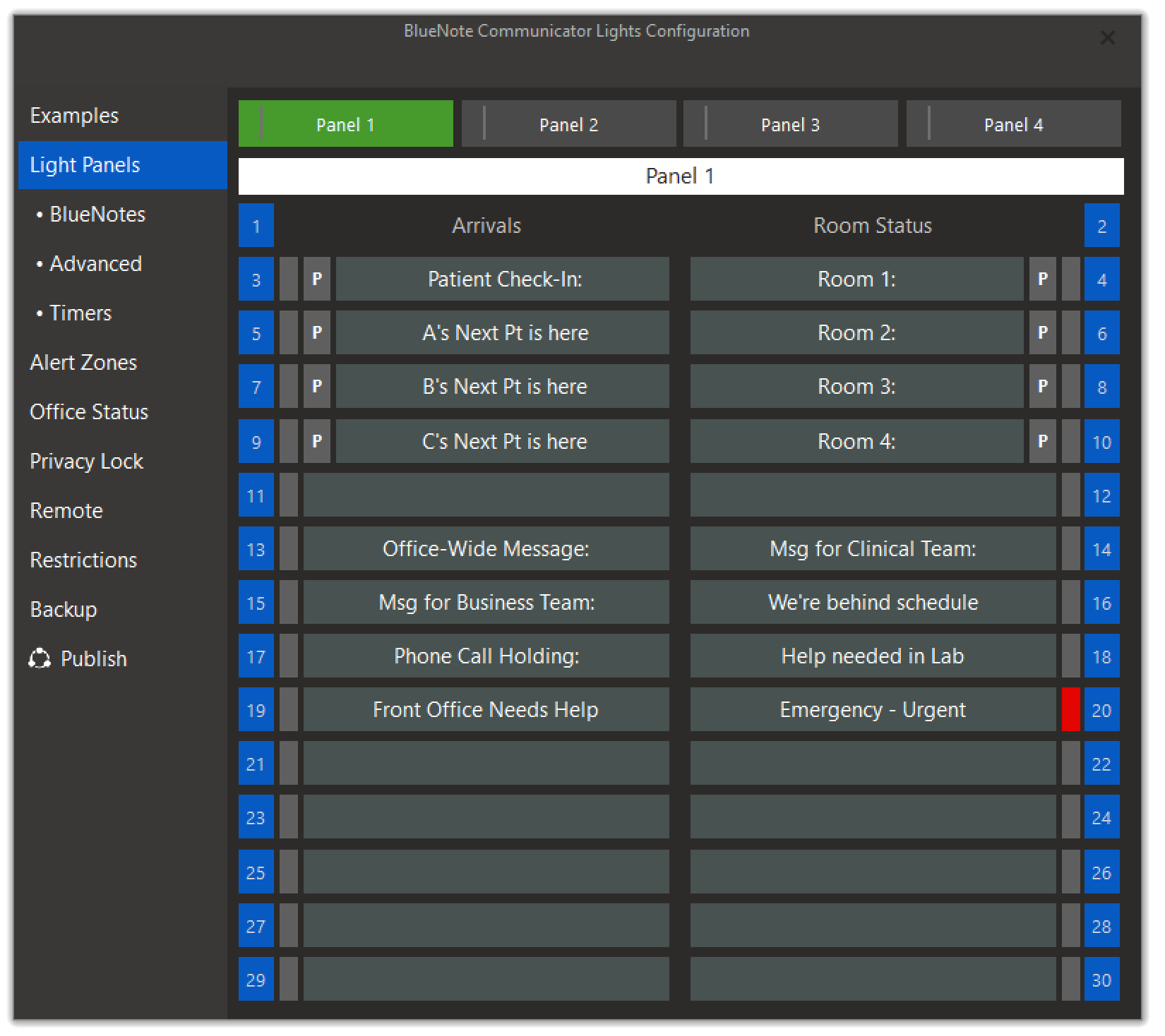Viewport: 1165px width, 1036px height.
Task: Click the Room Status header label
Action: point(873,225)
